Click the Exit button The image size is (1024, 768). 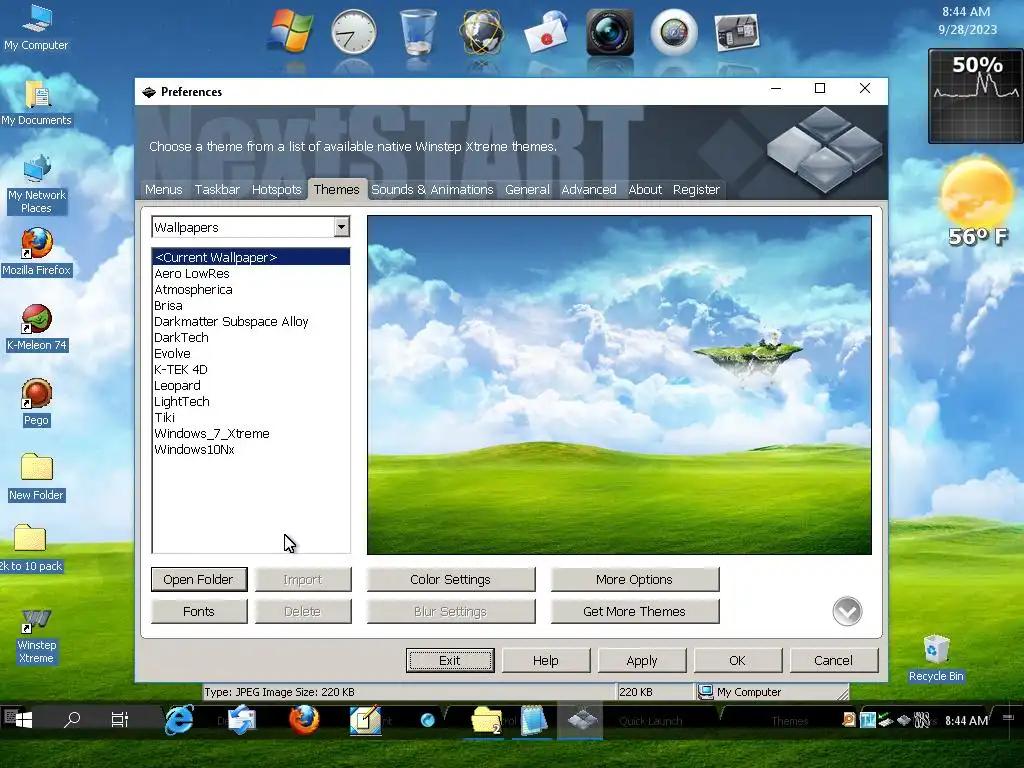(x=450, y=660)
